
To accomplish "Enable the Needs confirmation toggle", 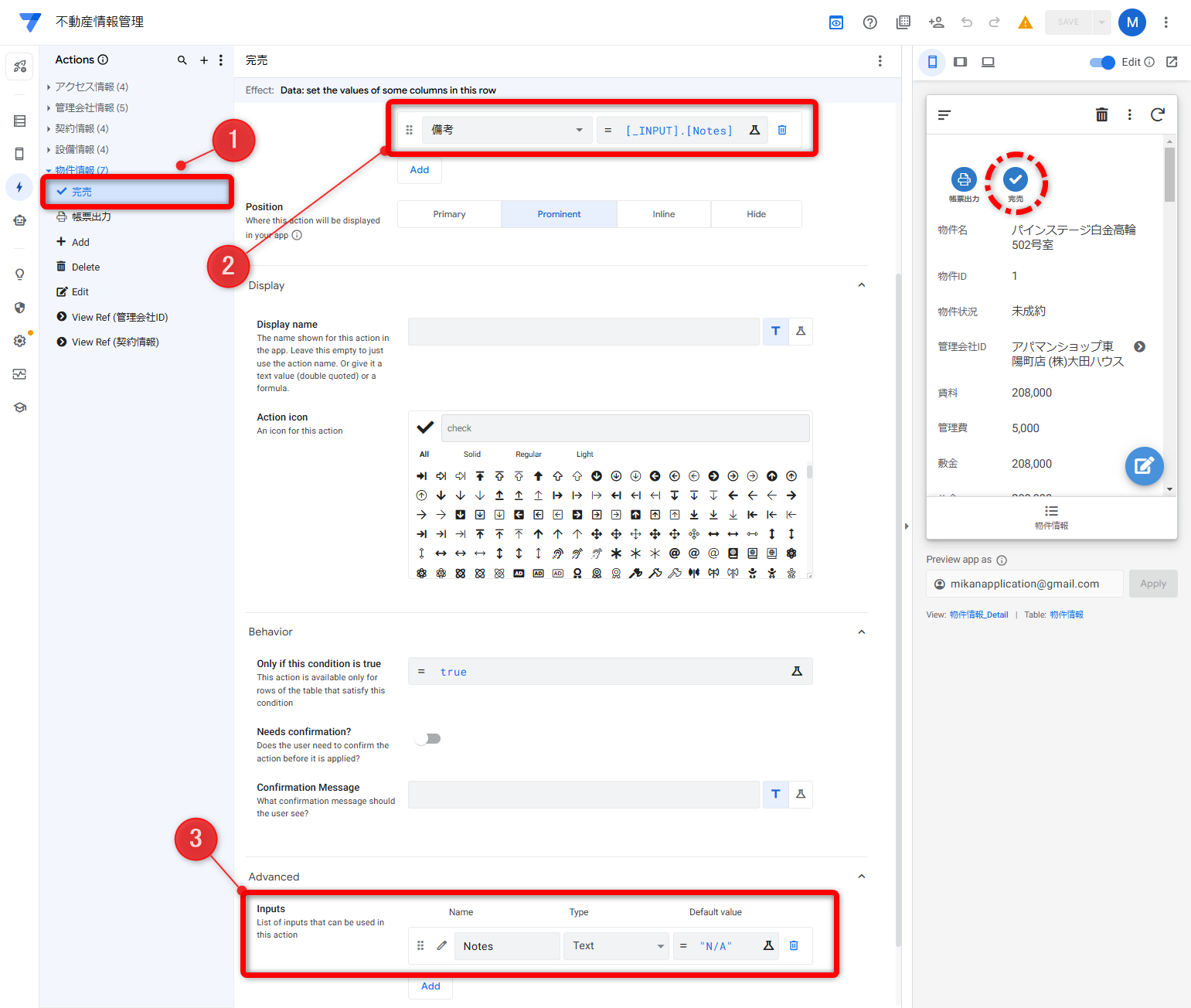I will [427, 738].
